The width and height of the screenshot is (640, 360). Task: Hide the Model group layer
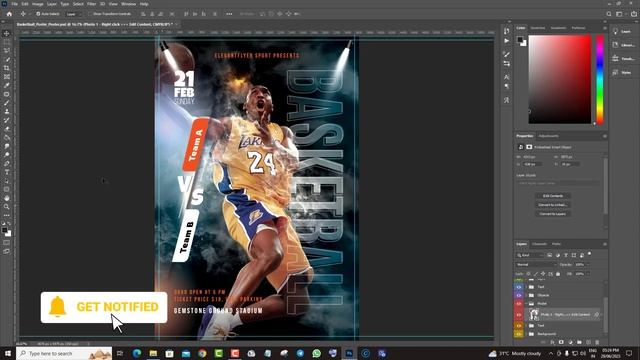519,304
